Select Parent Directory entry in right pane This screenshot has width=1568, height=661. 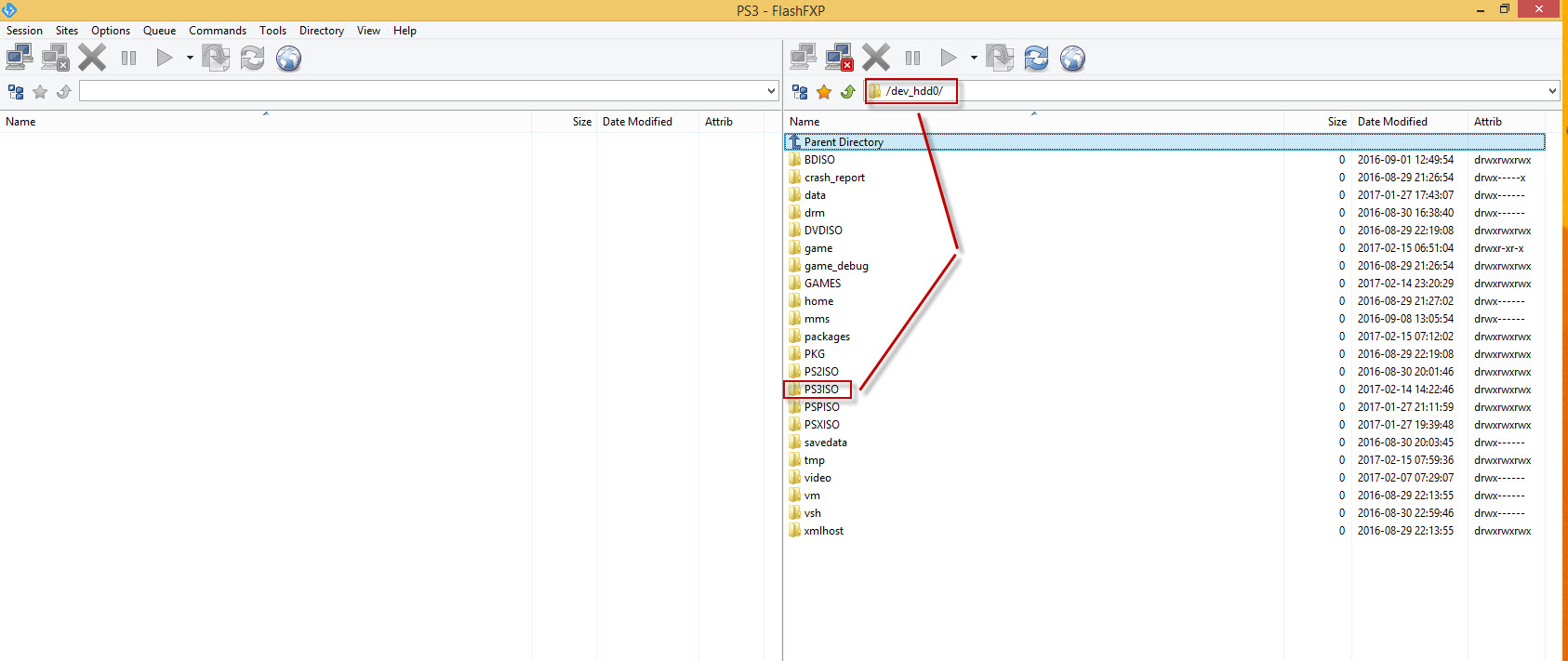(x=843, y=142)
